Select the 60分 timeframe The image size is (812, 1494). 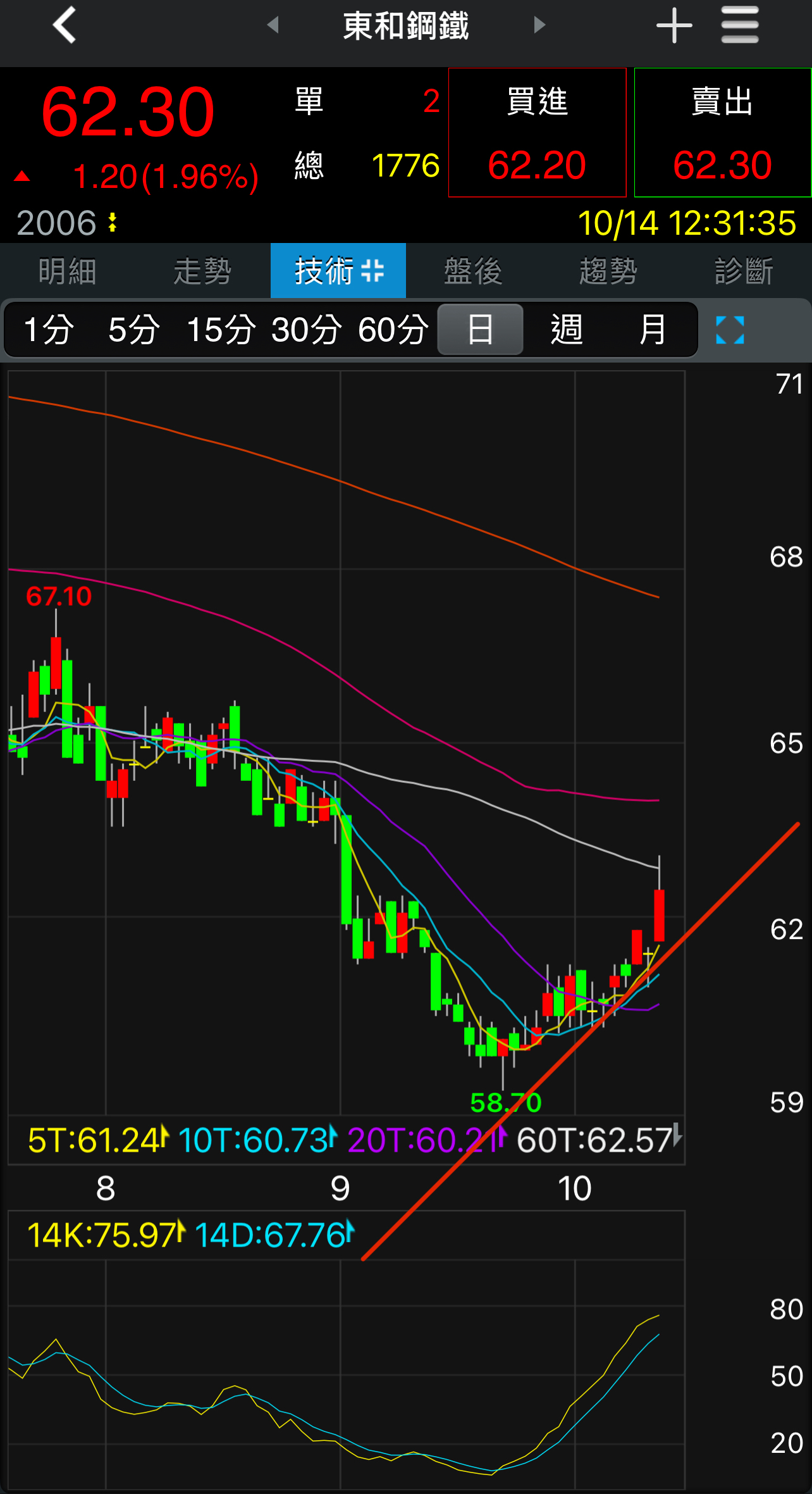point(393,330)
